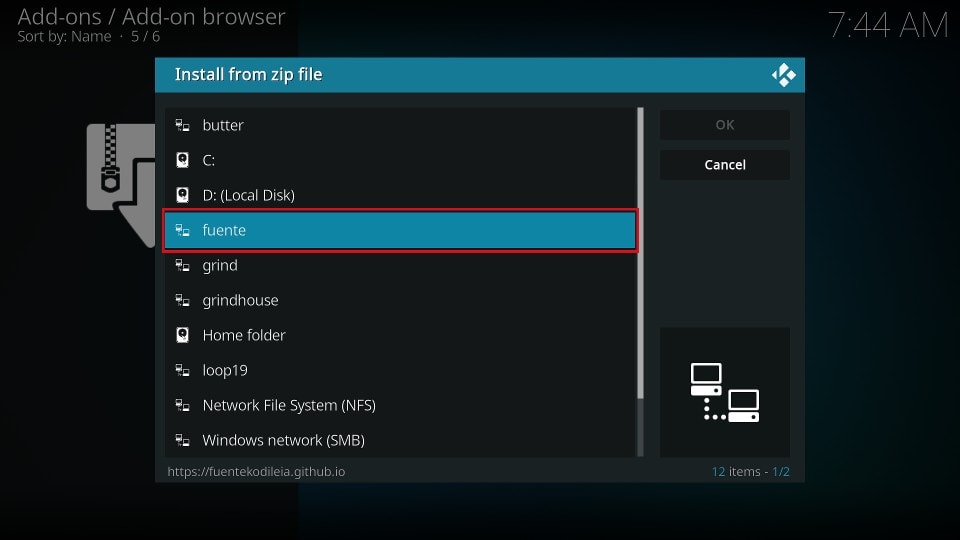This screenshot has height=540, width=960.
Task: Open the butter source
Action: 400,126
